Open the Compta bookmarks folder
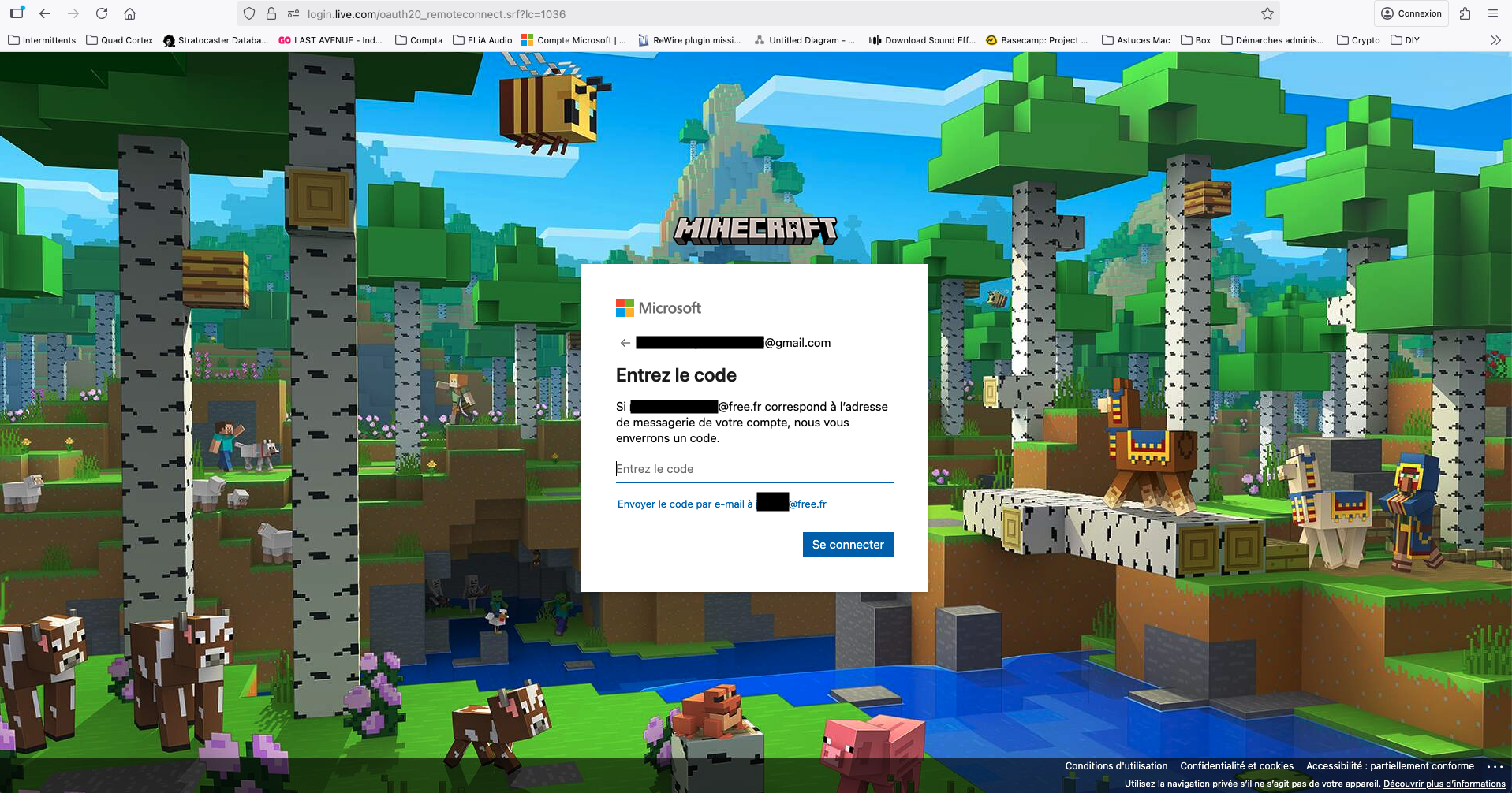 coord(418,39)
